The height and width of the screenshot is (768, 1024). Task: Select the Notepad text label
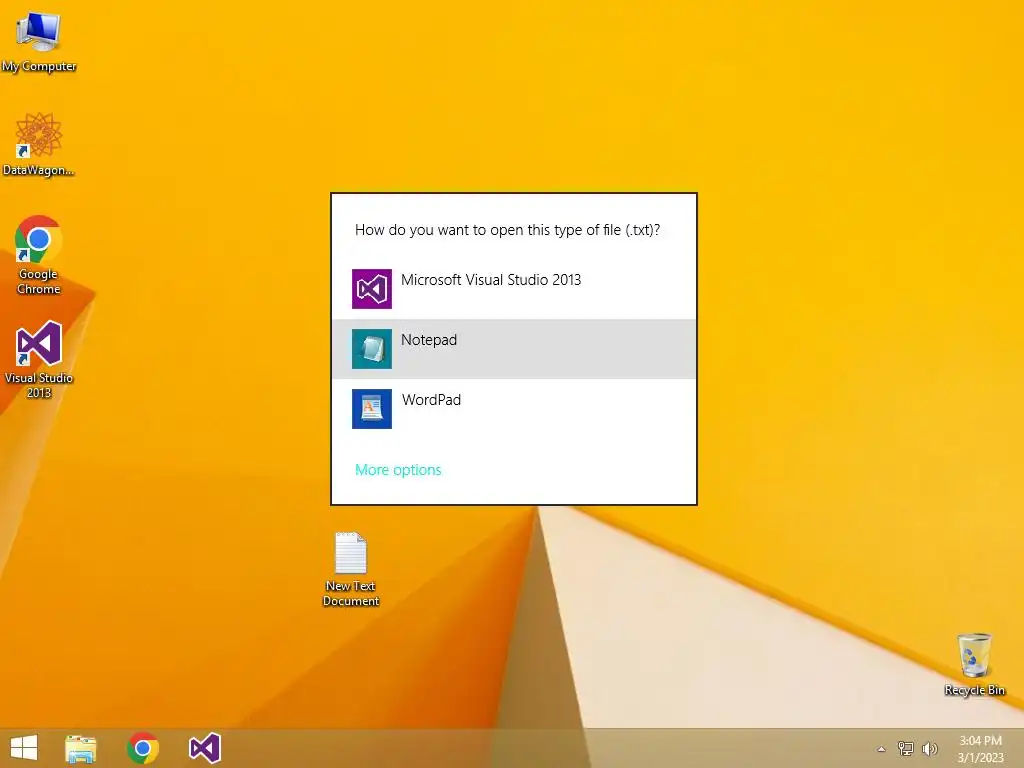429,340
